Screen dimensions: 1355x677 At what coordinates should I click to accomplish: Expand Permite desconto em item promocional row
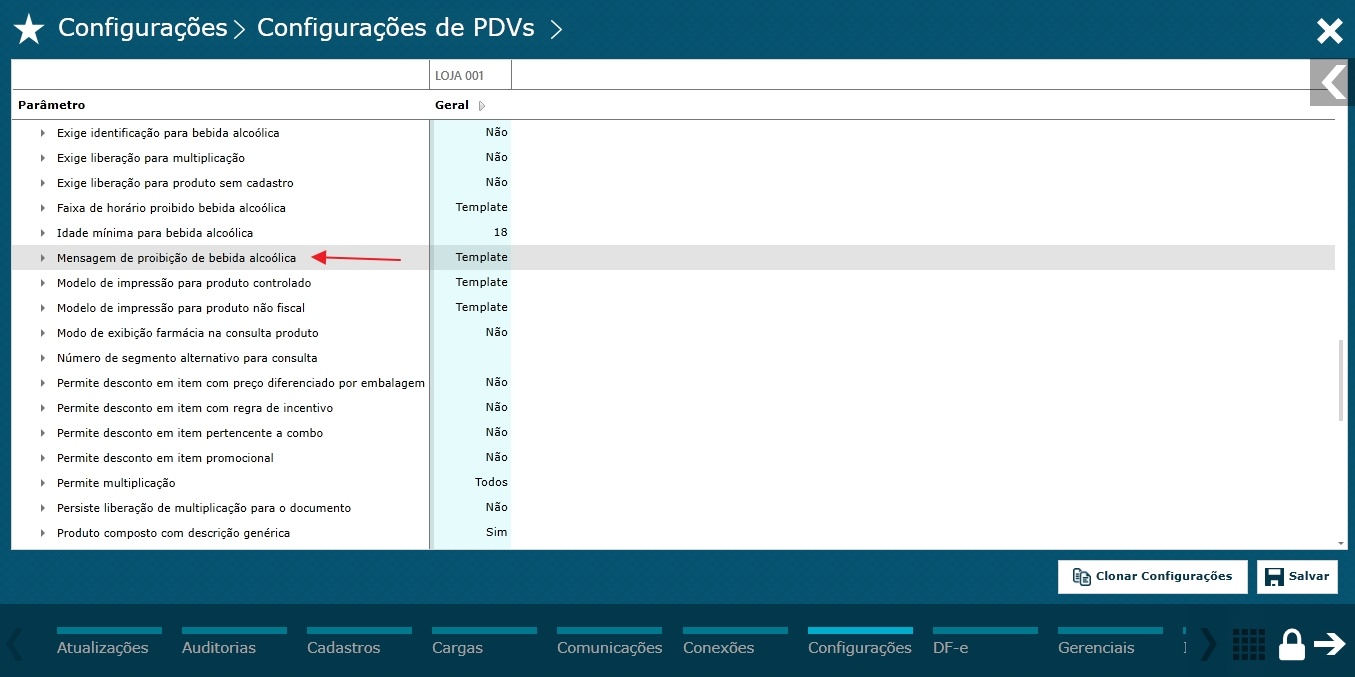(43, 458)
